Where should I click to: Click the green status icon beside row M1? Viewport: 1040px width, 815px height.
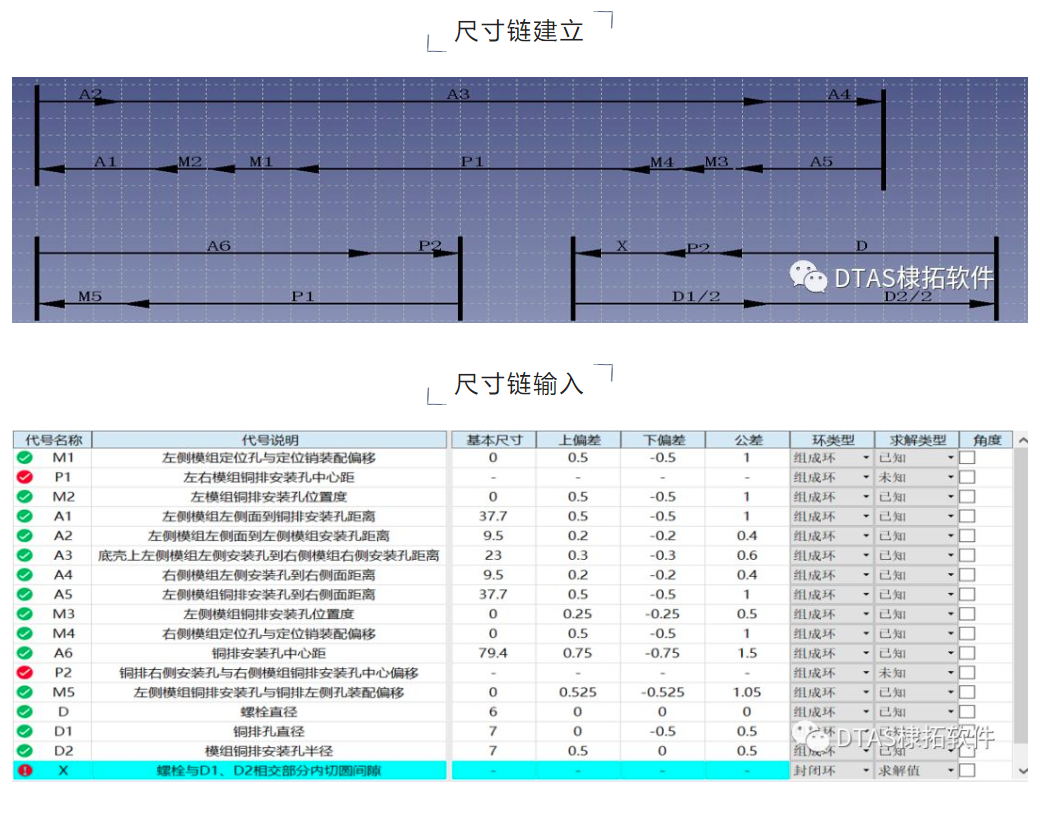tap(24, 458)
